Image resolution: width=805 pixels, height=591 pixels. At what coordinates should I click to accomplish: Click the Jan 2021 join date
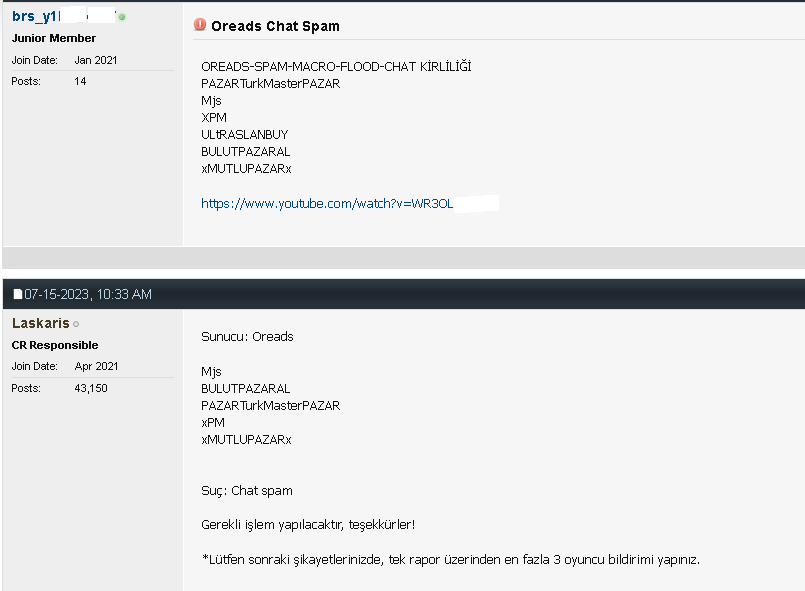95,60
